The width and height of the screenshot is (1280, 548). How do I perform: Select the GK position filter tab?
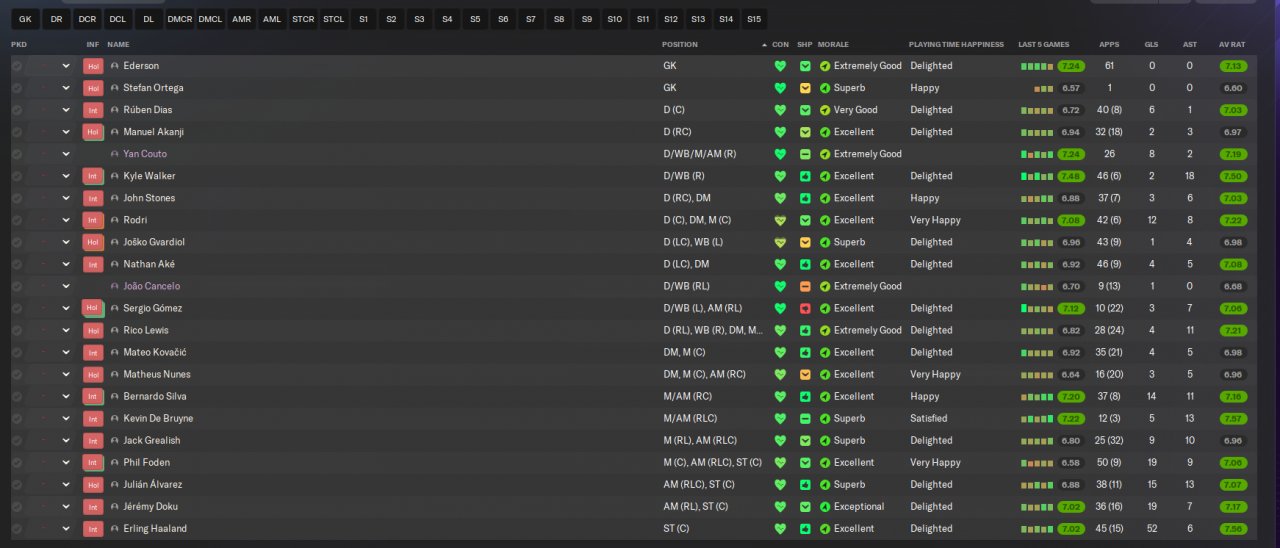[25, 19]
